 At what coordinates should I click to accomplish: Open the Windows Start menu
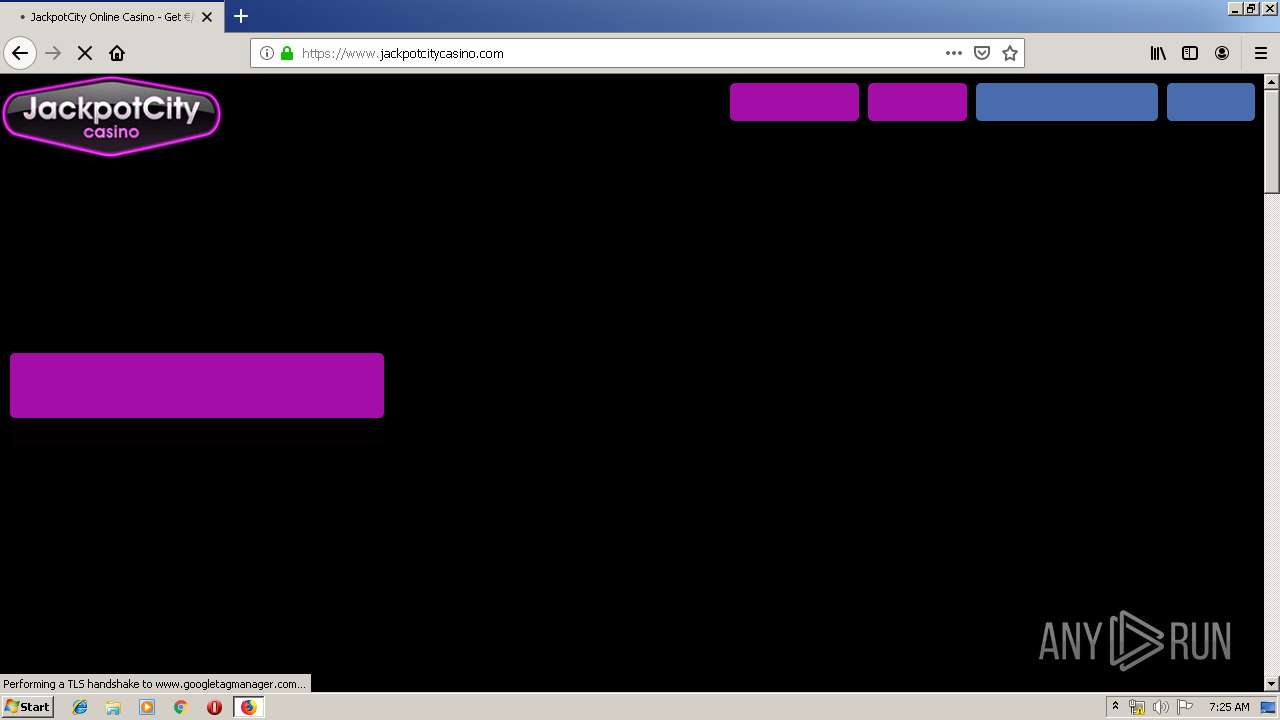click(28, 707)
